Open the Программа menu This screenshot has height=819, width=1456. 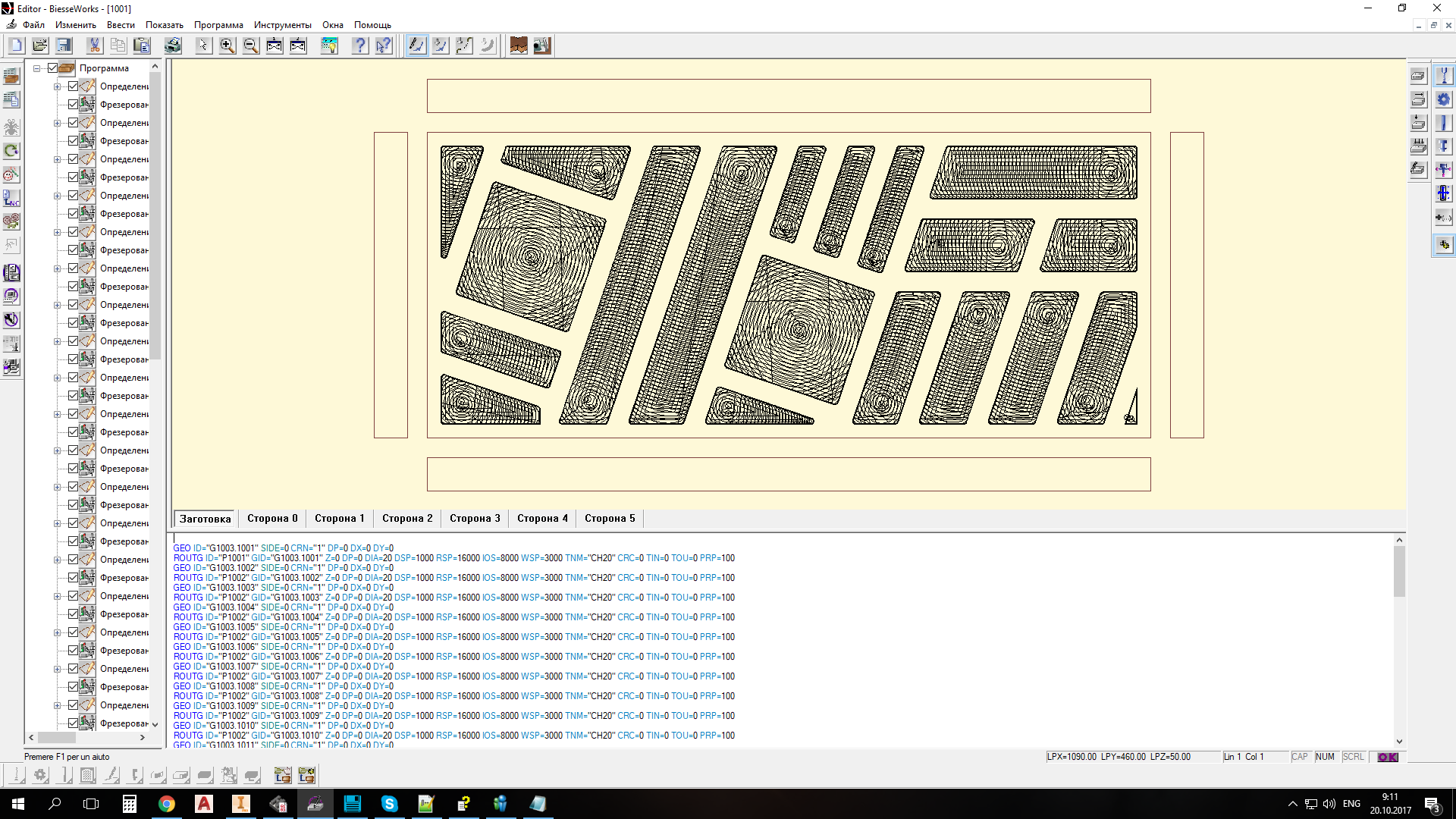[218, 25]
